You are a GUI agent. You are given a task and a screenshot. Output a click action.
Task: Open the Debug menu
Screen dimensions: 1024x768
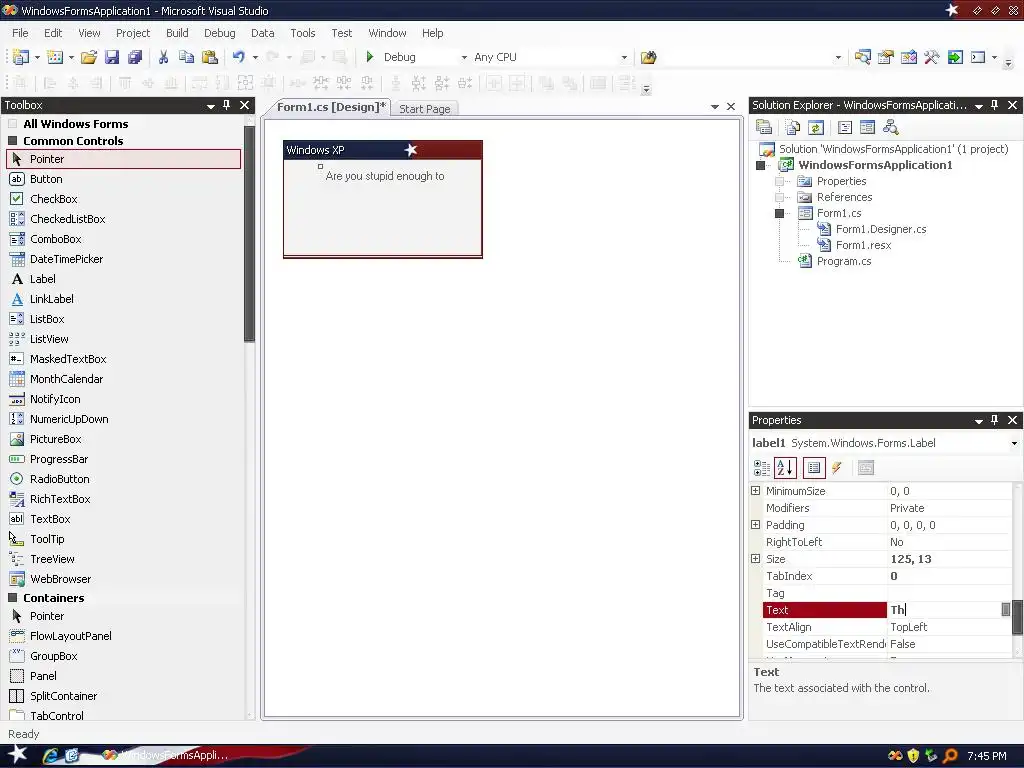[219, 33]
